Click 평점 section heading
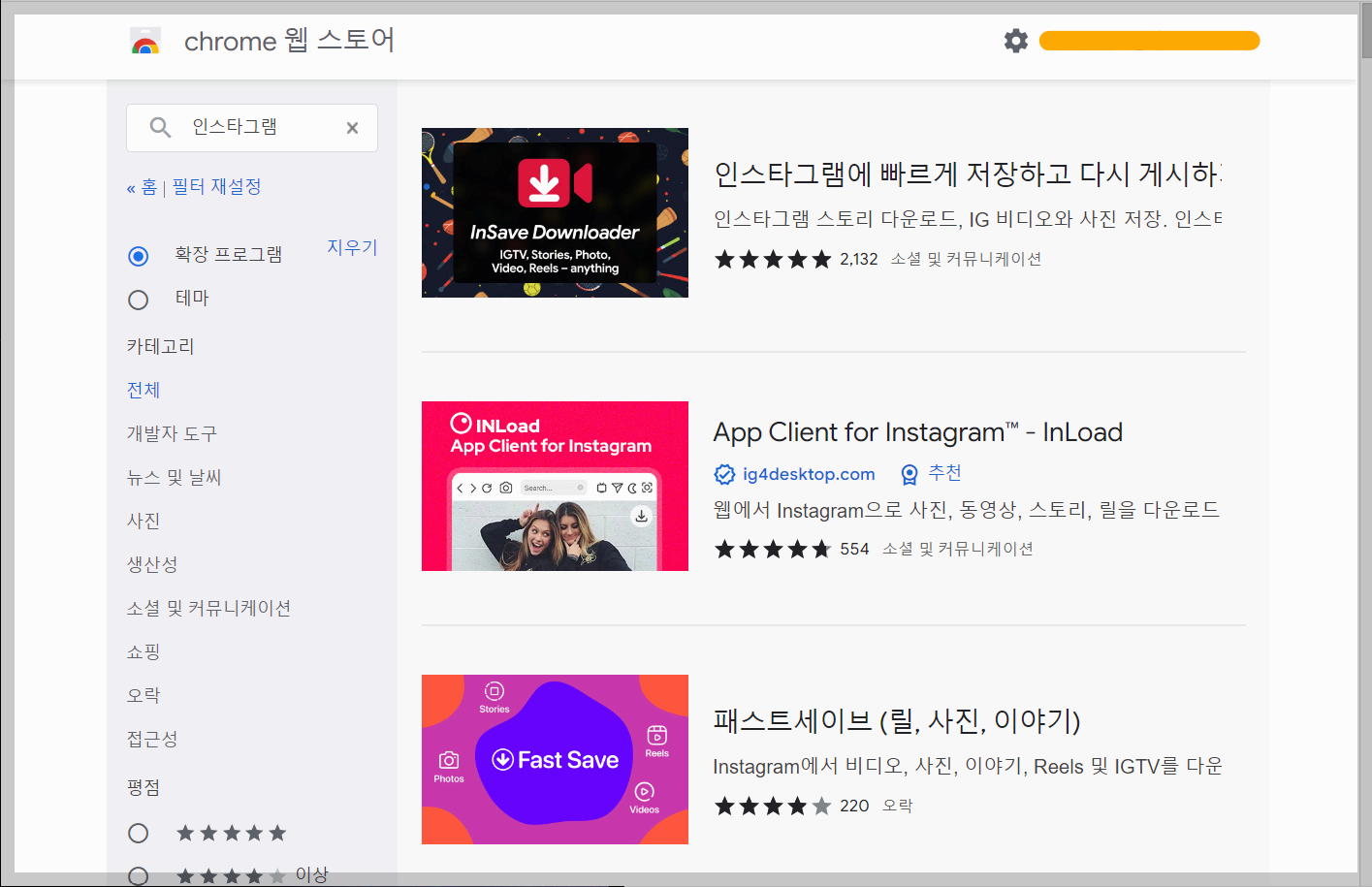The height and width of the screenshot is (887, 1372). point(144,787)
